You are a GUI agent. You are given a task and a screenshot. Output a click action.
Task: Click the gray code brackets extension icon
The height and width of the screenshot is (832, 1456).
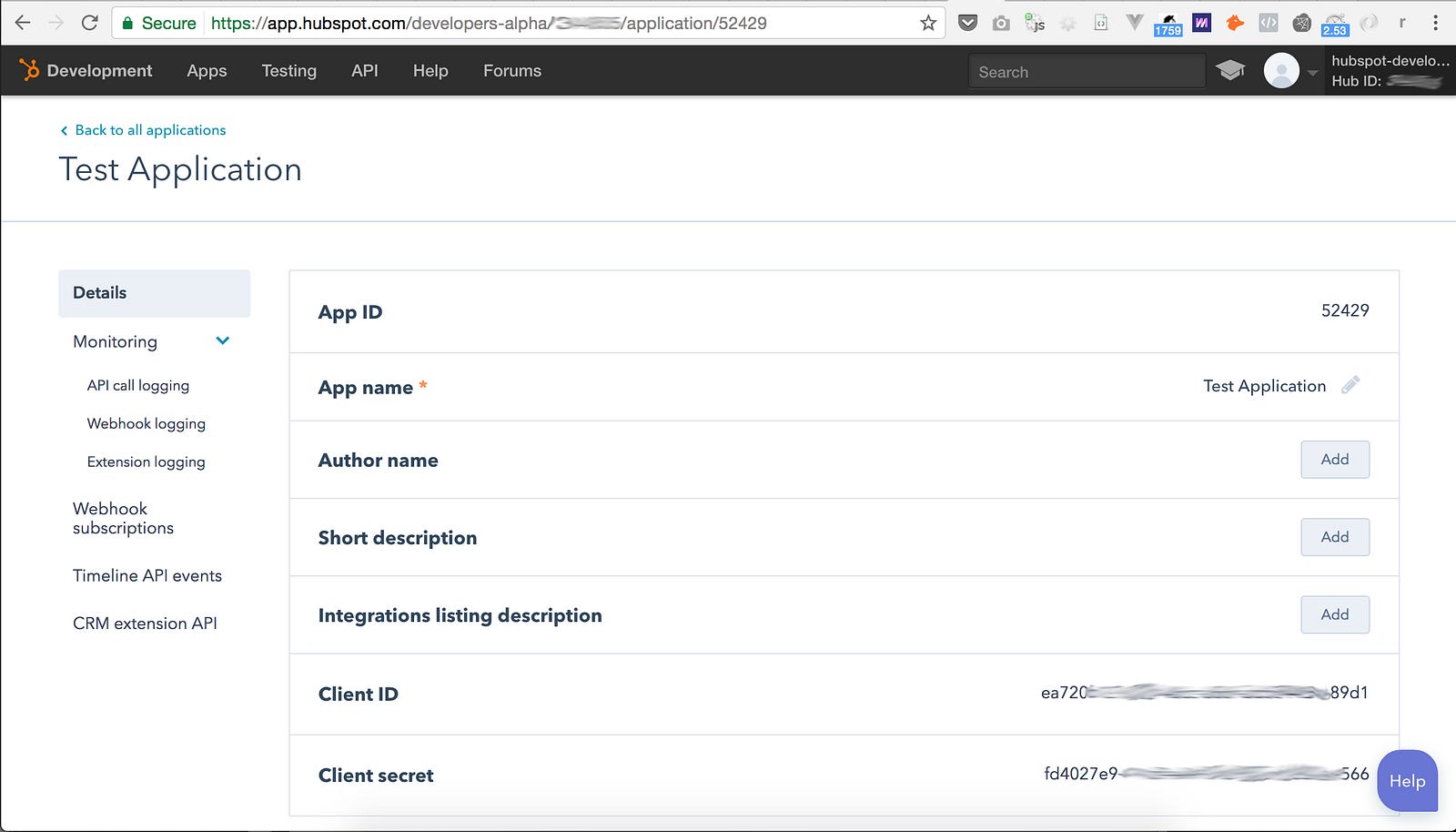pos(1269,23)
